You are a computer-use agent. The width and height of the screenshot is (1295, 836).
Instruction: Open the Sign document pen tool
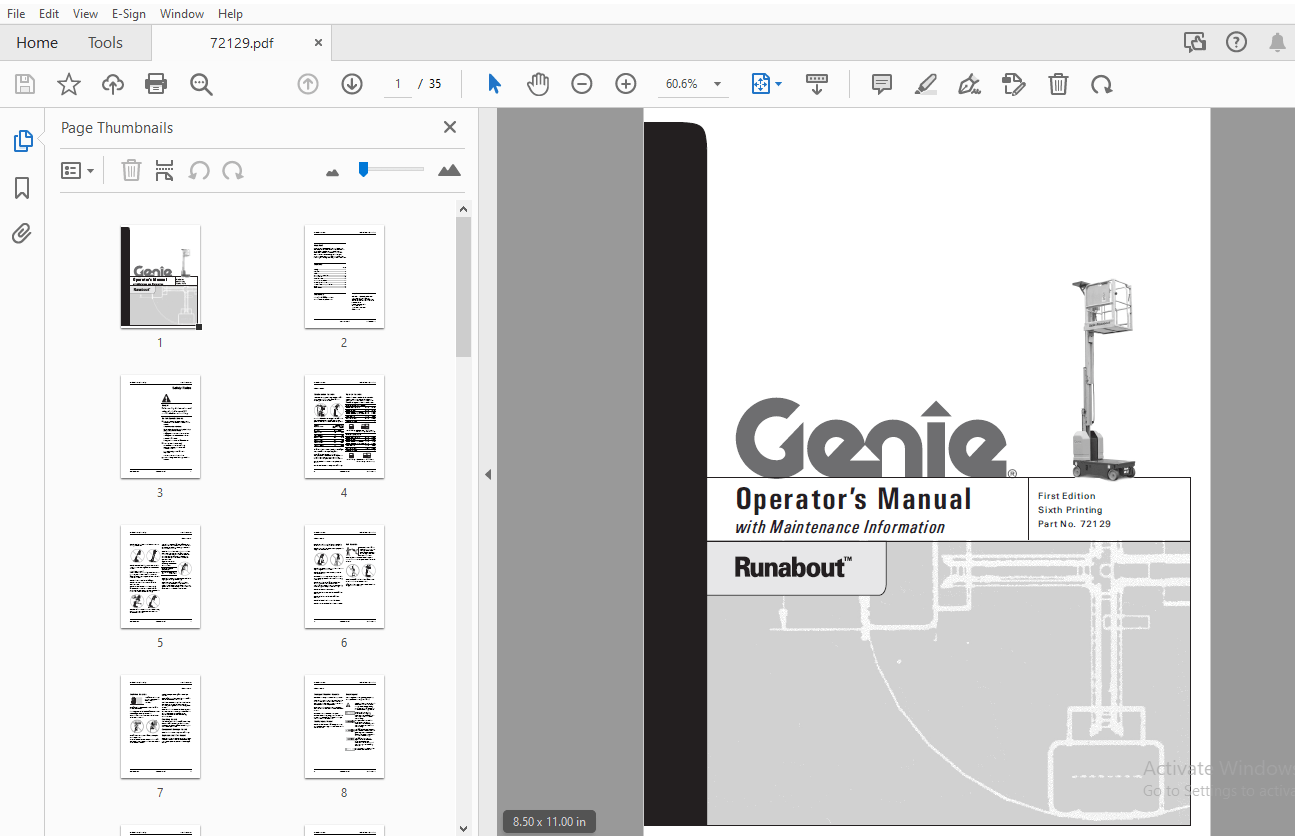pyautogui.click(x=969, y=84)
